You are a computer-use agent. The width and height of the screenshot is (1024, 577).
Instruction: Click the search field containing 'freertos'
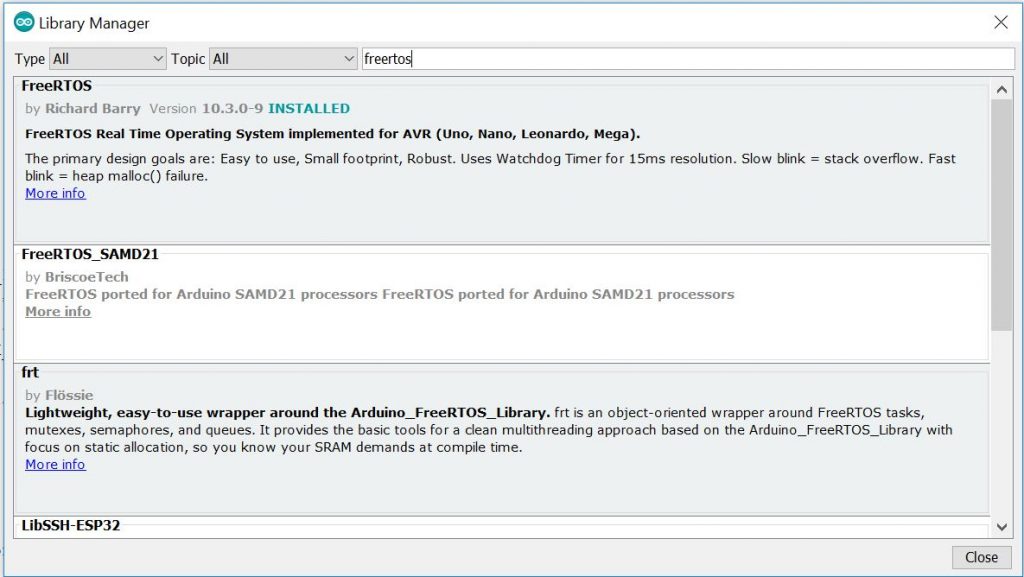coord(686,59)
